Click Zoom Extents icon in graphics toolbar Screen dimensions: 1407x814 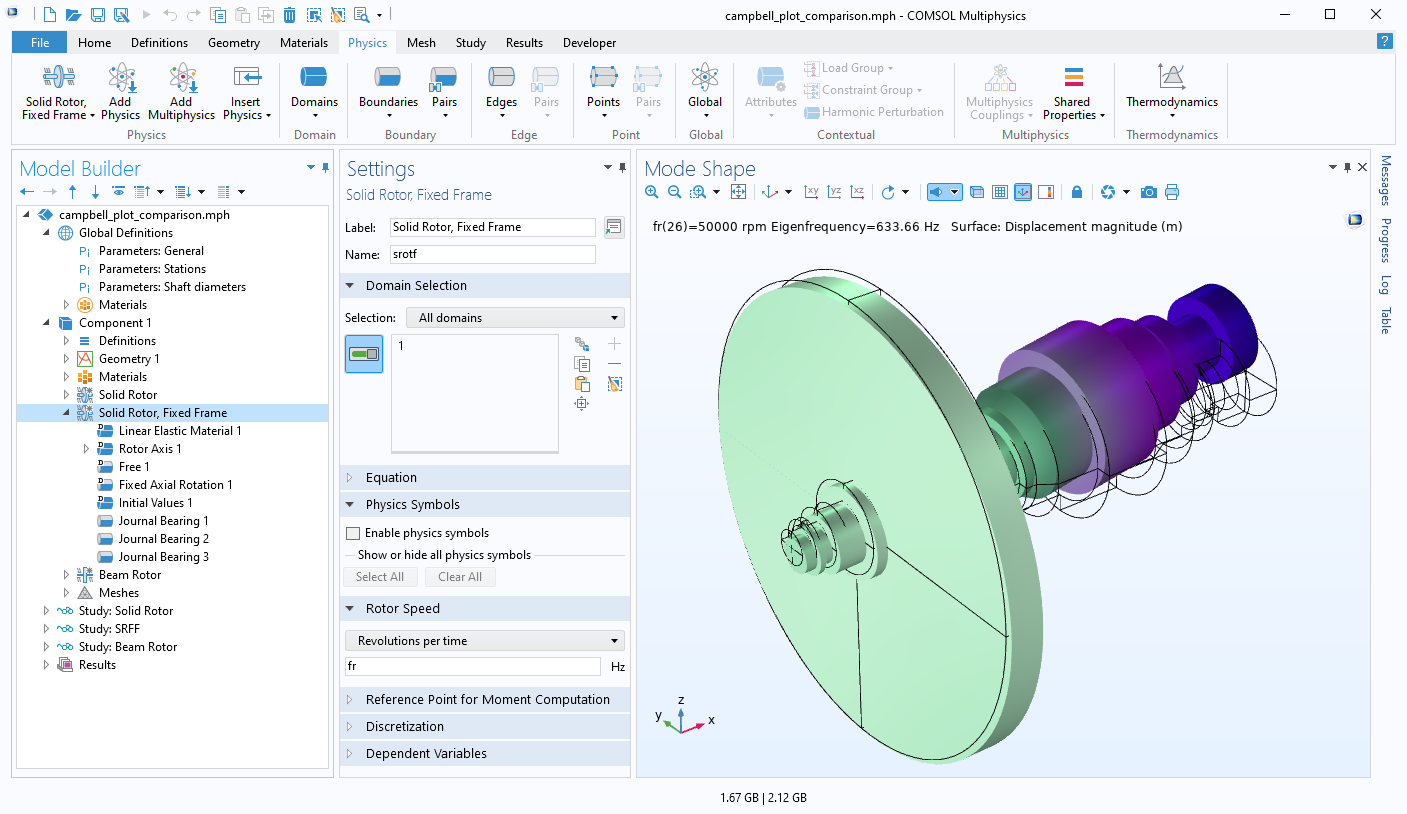coord(739,192)
